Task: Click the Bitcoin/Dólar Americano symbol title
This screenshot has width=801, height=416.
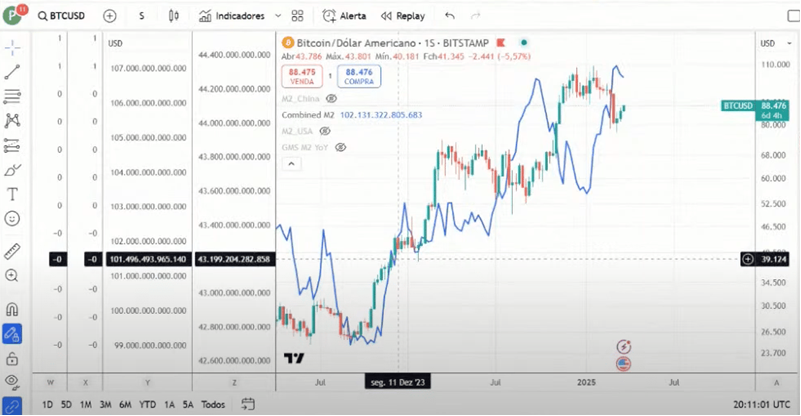Action: click(x=356, y=43)
